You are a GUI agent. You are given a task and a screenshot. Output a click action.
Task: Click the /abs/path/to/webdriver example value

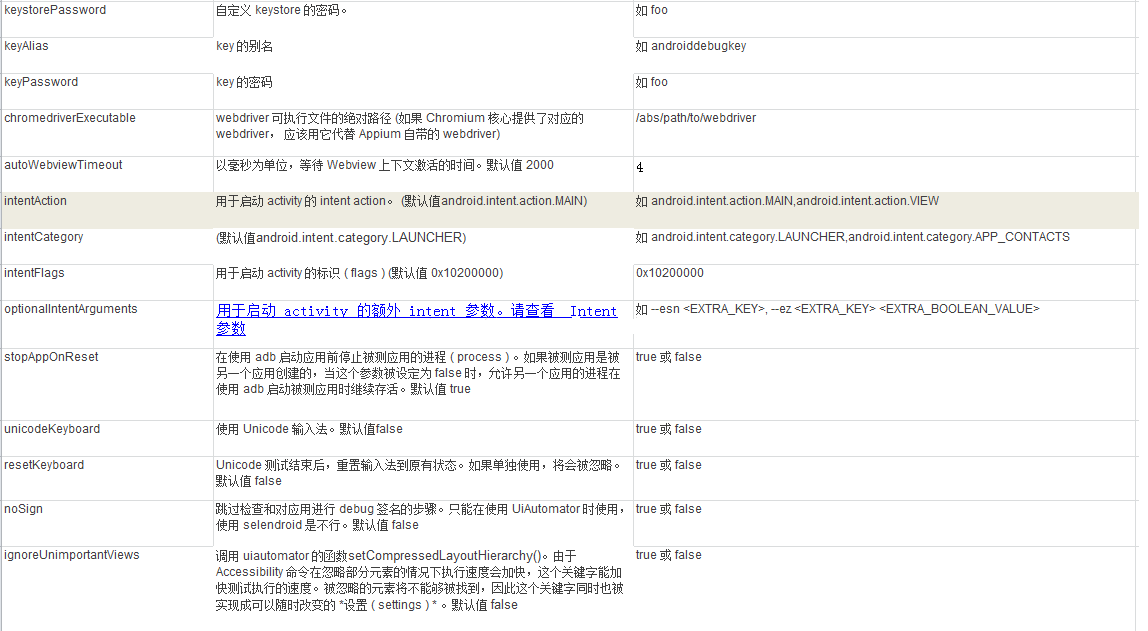[696, 118]
